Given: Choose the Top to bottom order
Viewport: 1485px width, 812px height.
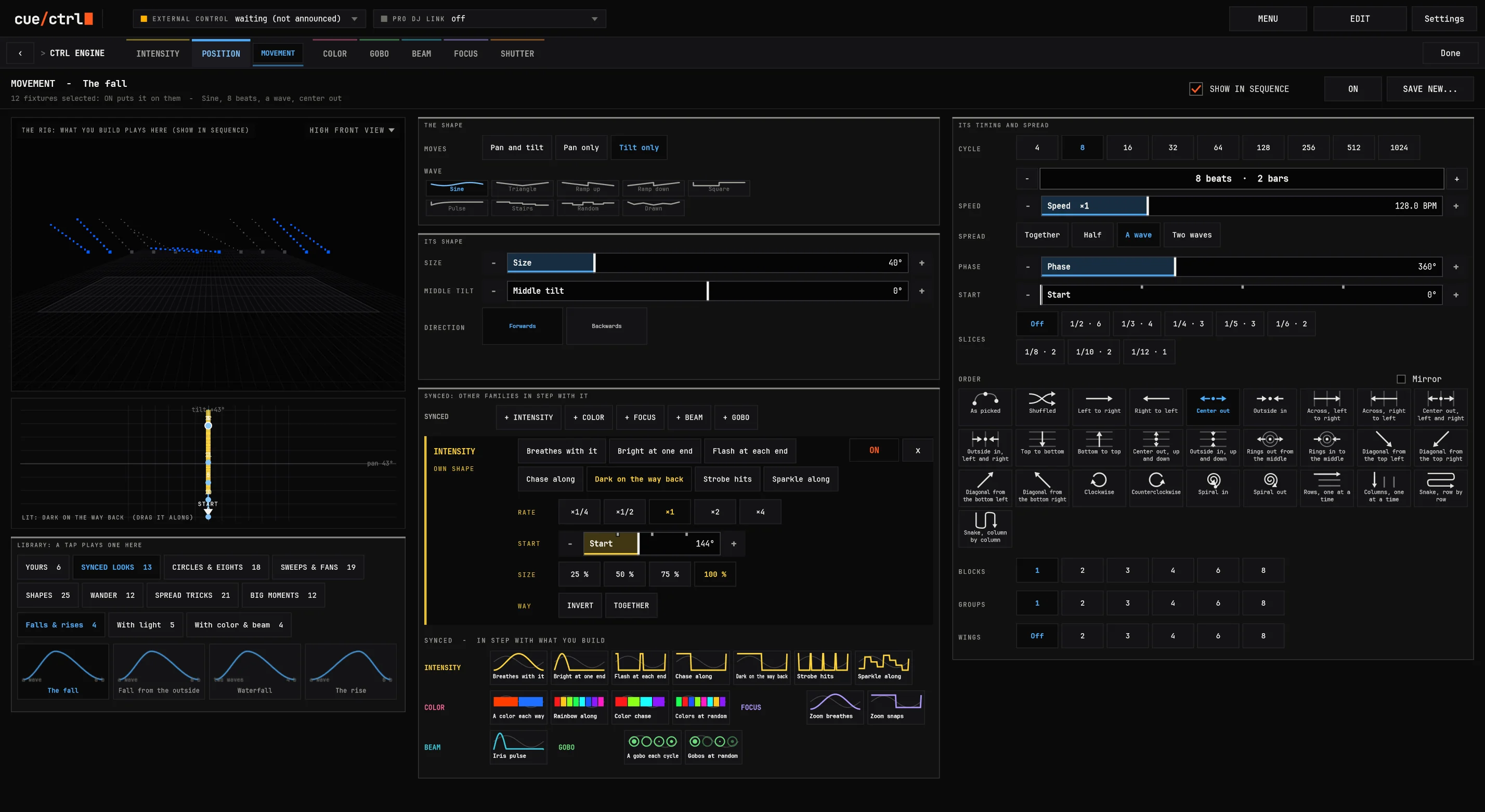Looking at the screenshot, I should click(1041, 447).
